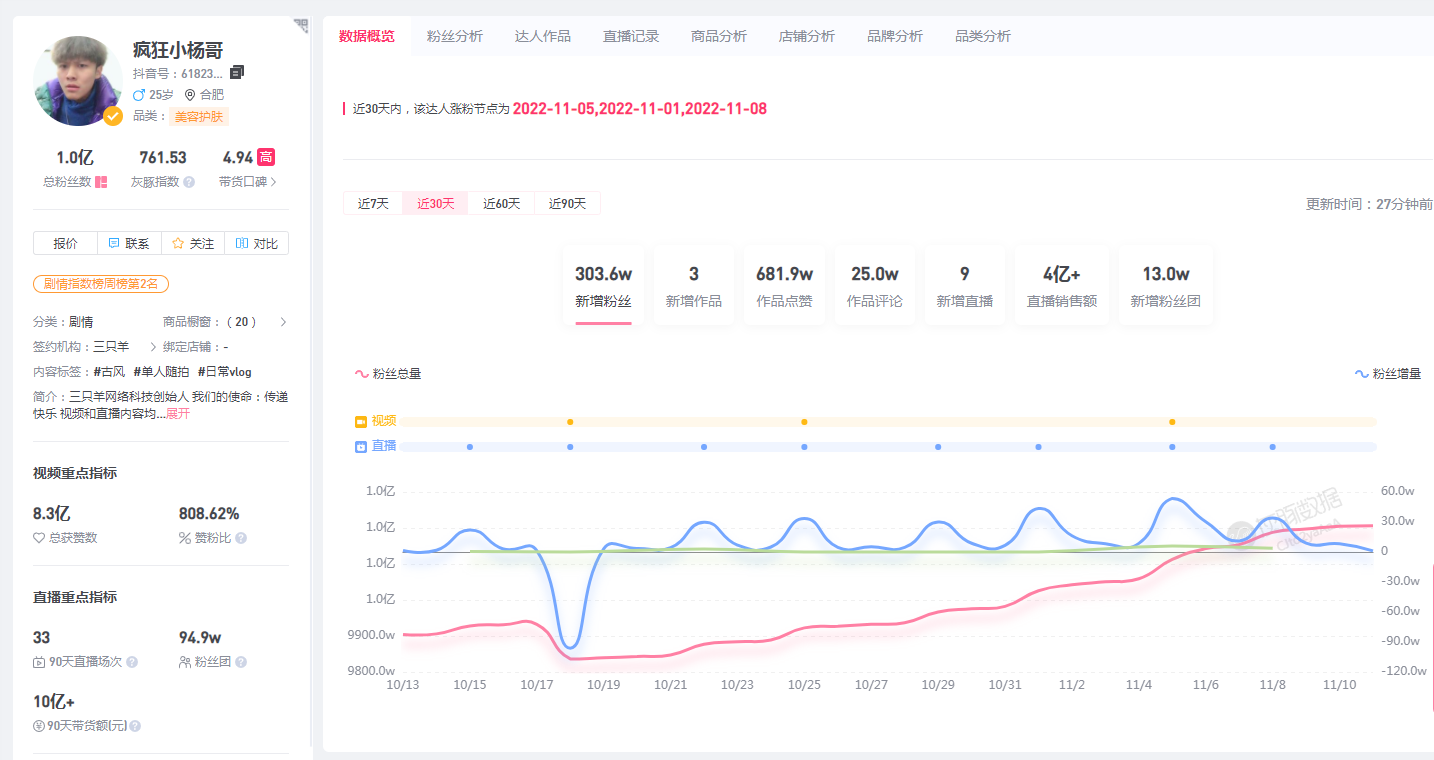Click help icon beside 90天带货额
1434x760 pixels.
(x=135, y=726)
